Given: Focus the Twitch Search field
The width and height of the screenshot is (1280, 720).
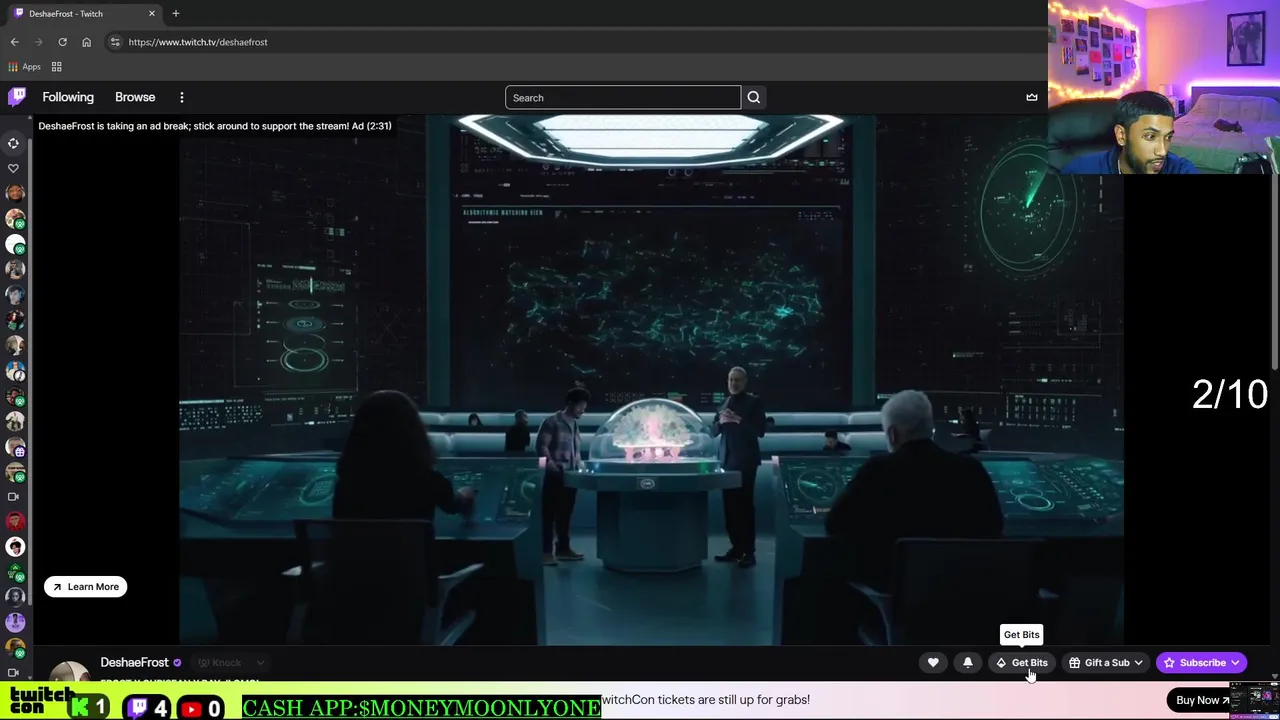Looking at the screenshot, I should click(623, 97).
